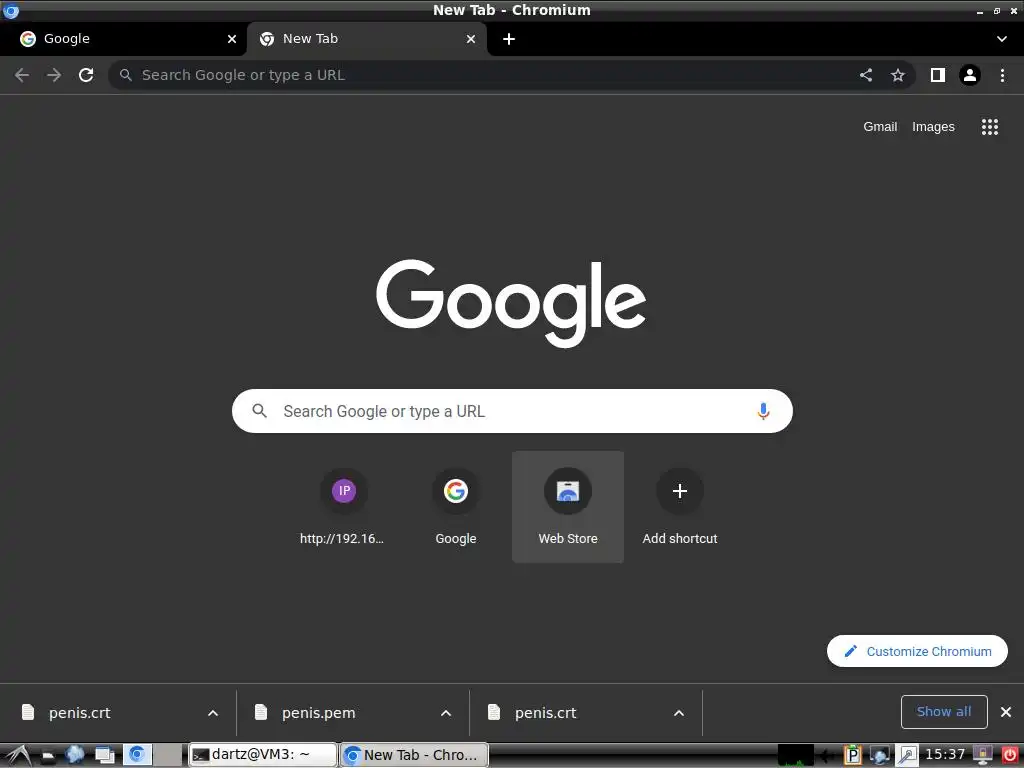
Task: Click the Google search box
Action: click(513, 411)
